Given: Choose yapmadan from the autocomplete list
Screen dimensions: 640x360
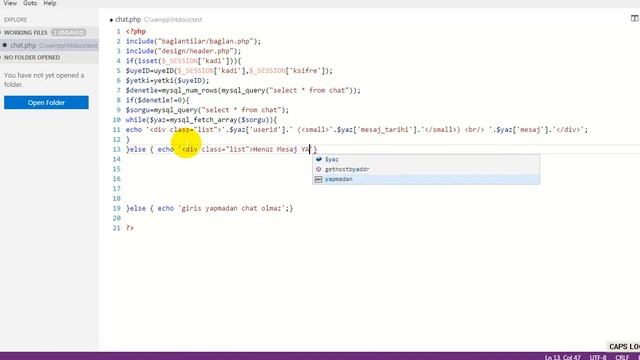Looking at the screenshot, I should [426, 179].
